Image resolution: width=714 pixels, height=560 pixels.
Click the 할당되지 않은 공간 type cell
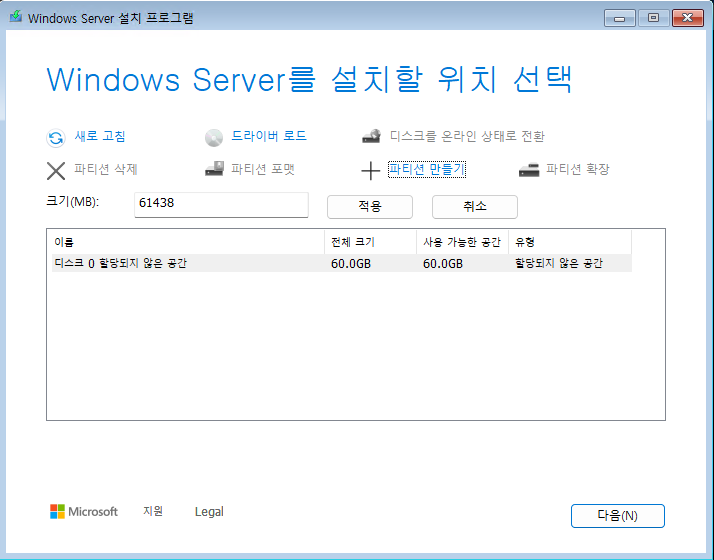pyautogui.click(x=559, y=263)
